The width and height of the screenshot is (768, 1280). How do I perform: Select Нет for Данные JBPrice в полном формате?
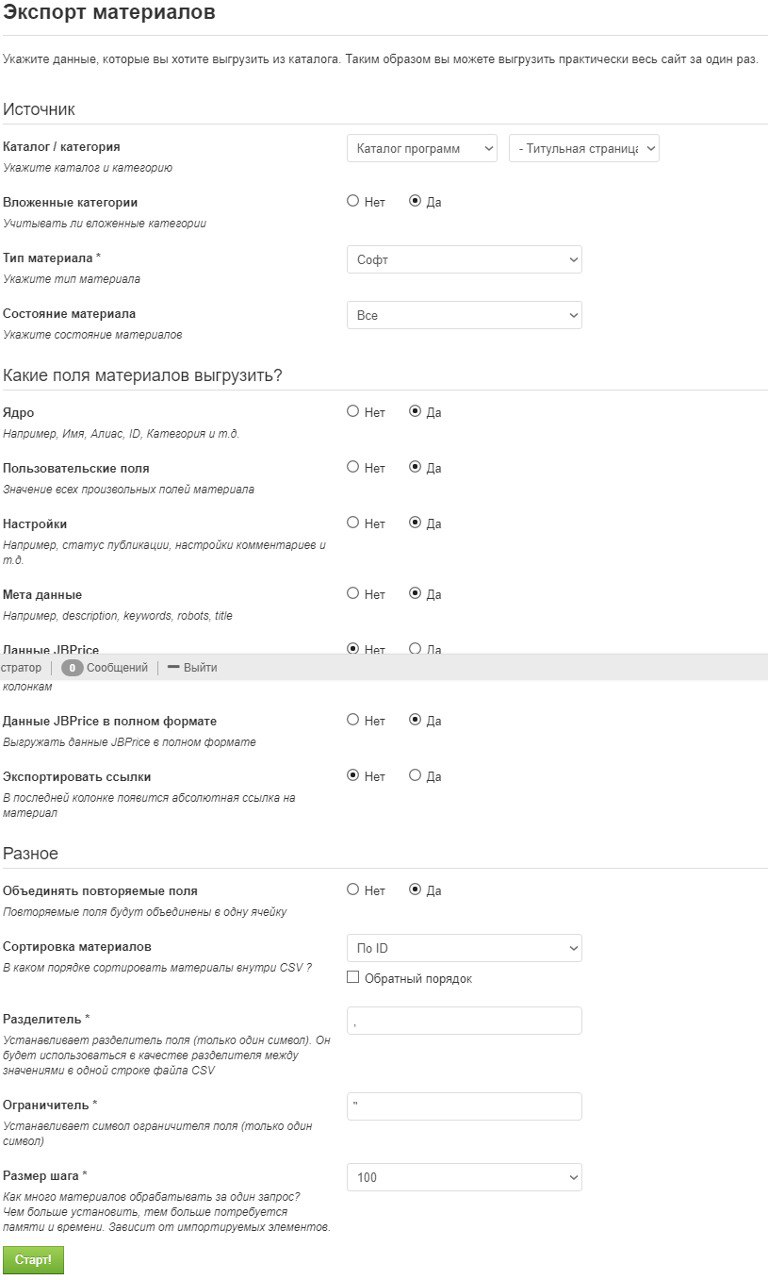point(353,719)
